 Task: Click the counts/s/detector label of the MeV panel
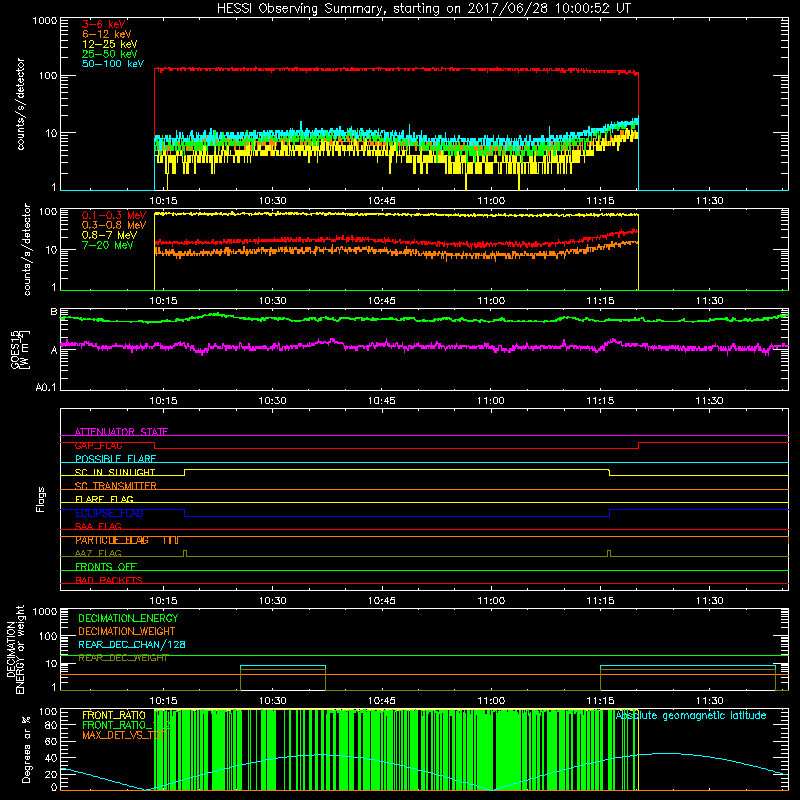point(27,249)
